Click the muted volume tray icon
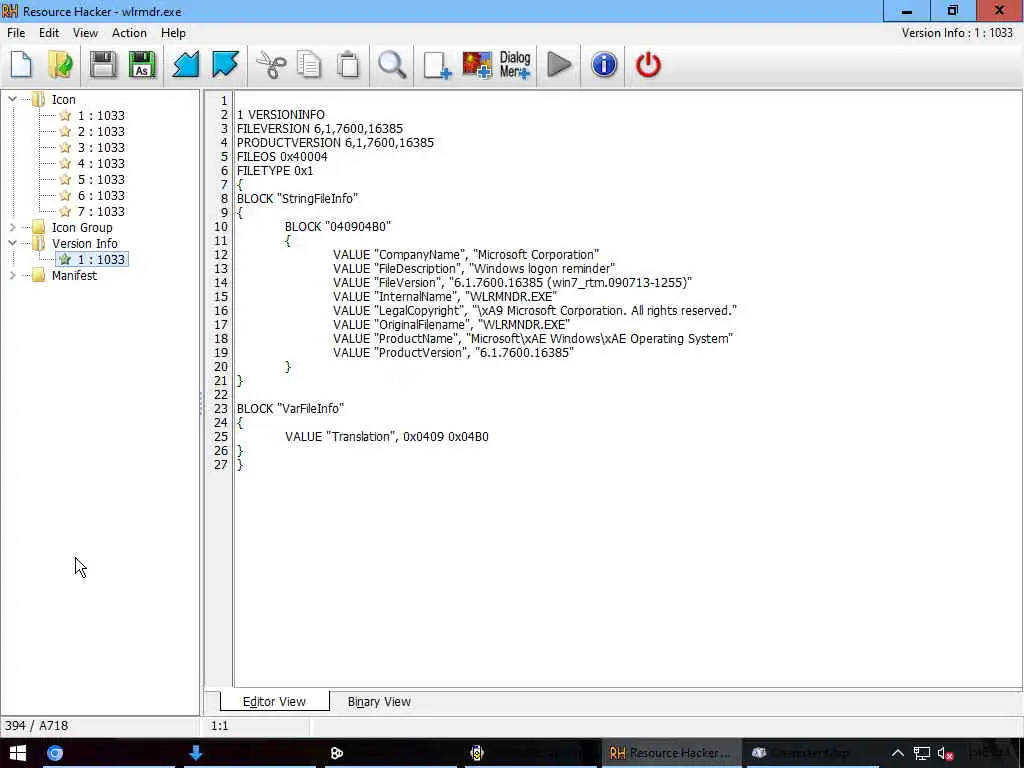Image resolution: width=1024 pixels, height=768 pixels. 945,753
